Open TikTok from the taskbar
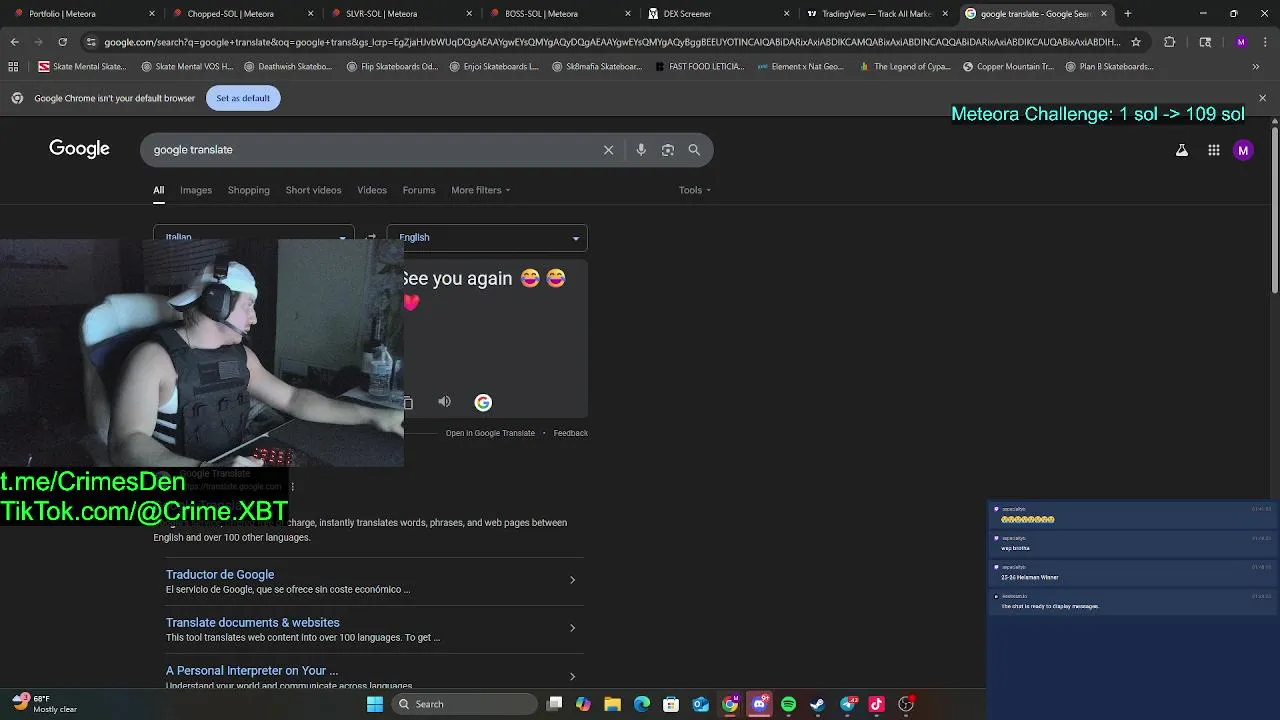1280x720 pixels. click(876, 704)
